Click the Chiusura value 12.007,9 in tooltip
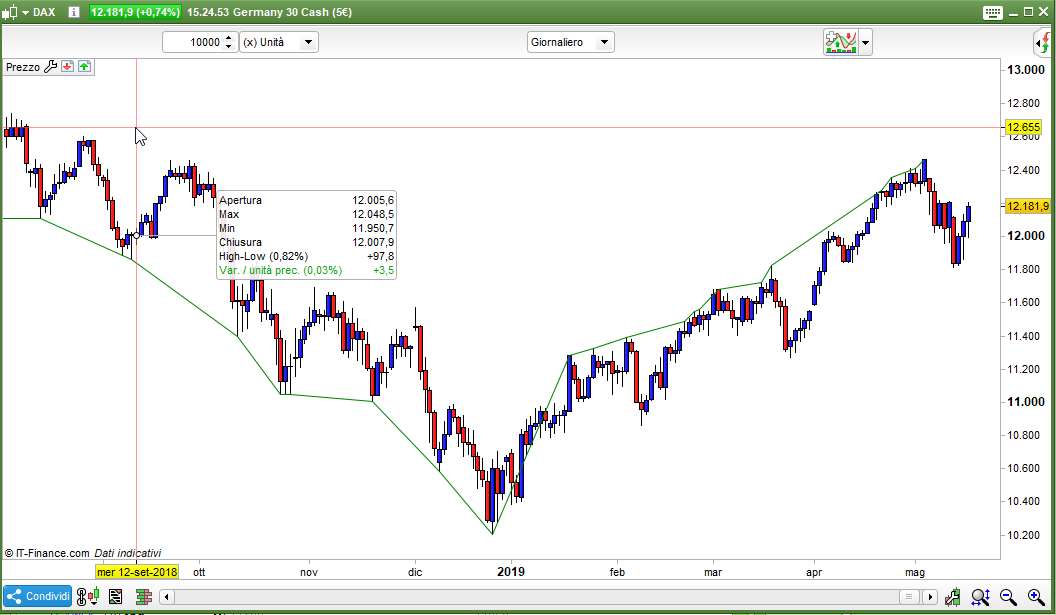The image size is (1056, 615). click(372, 242)
